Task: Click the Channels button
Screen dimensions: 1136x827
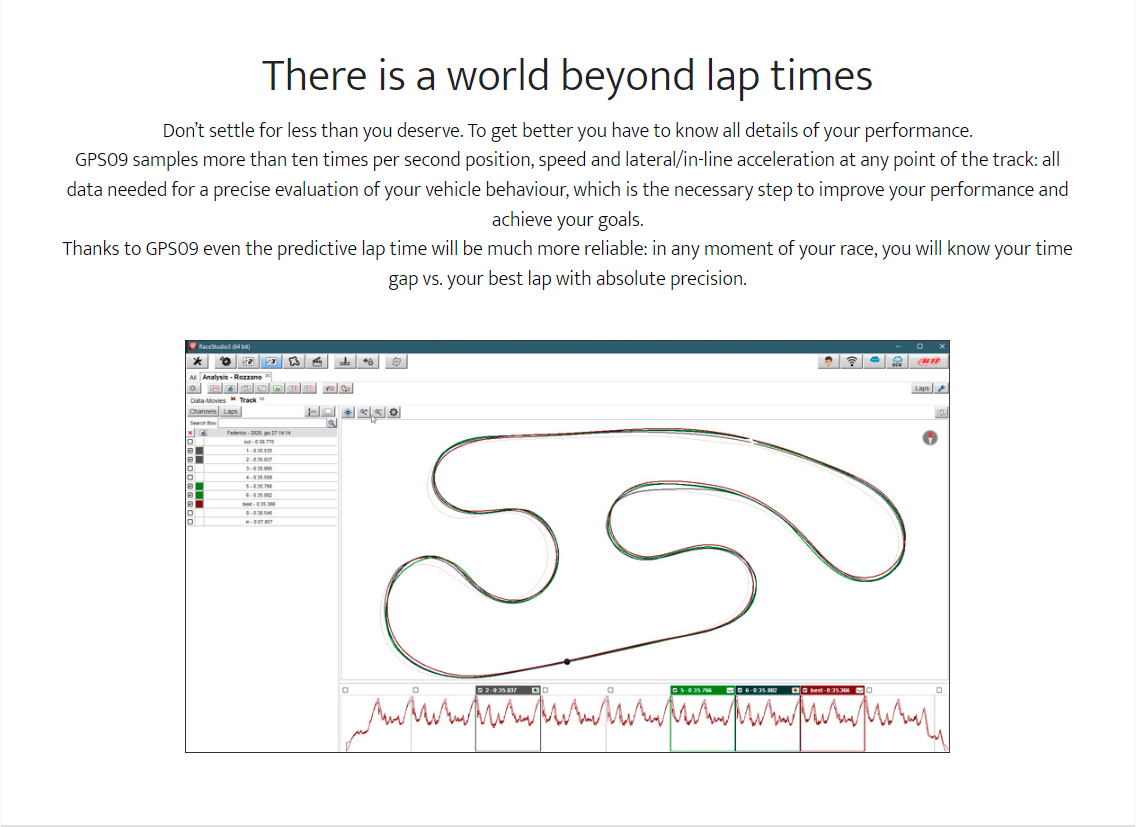Action: click(x=203, y=412)
